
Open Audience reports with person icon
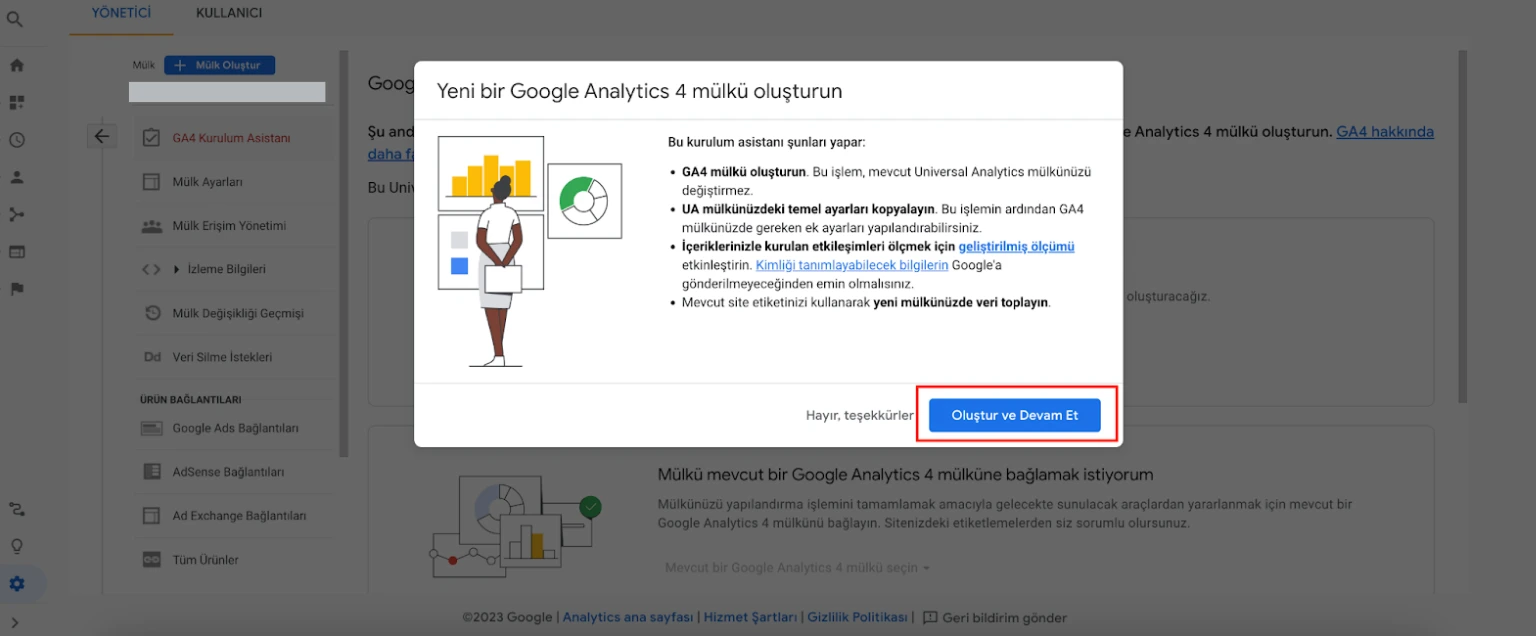click(15, 176)
